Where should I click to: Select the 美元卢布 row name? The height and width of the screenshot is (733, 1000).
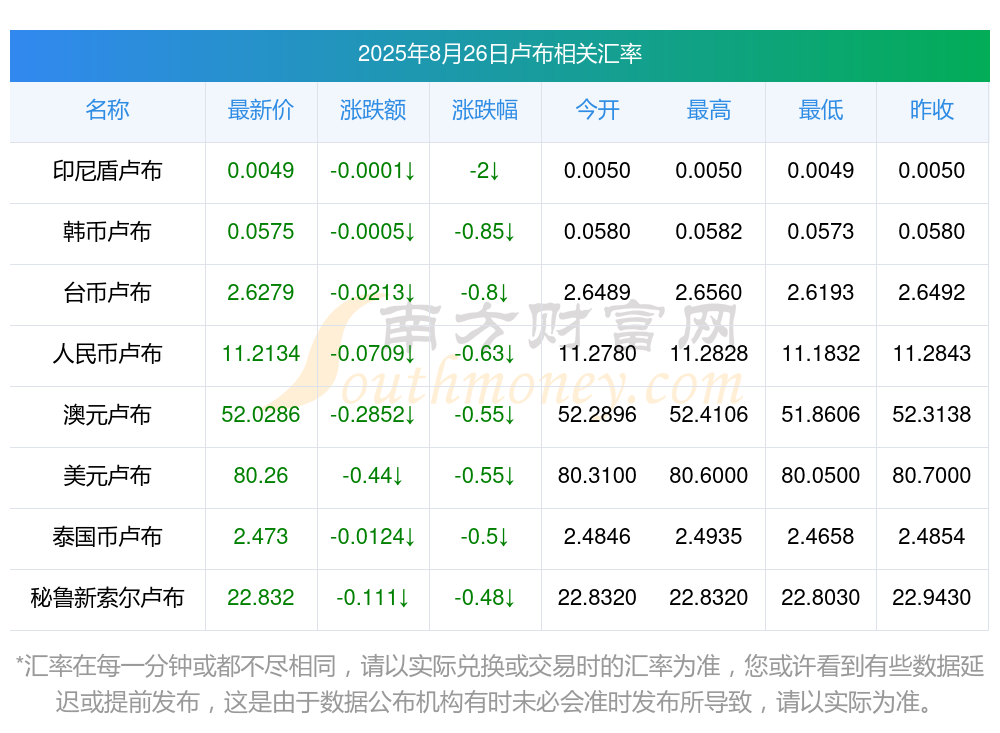107,476
